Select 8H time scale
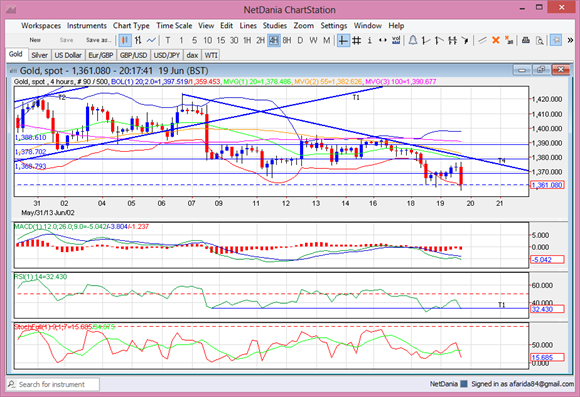The width and height of the screenshot is (580, 397). pos(287,40)
